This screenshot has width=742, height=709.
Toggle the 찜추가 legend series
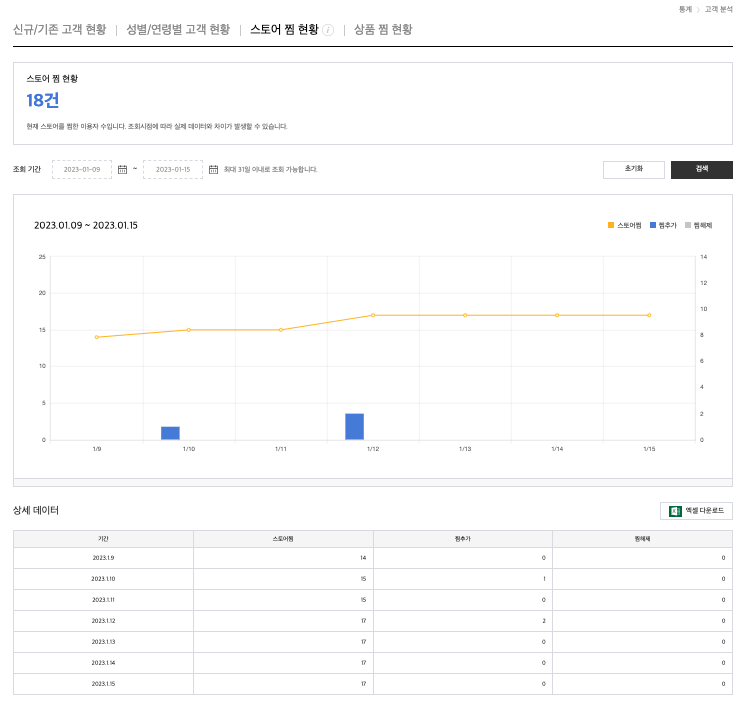click(664, 226)
